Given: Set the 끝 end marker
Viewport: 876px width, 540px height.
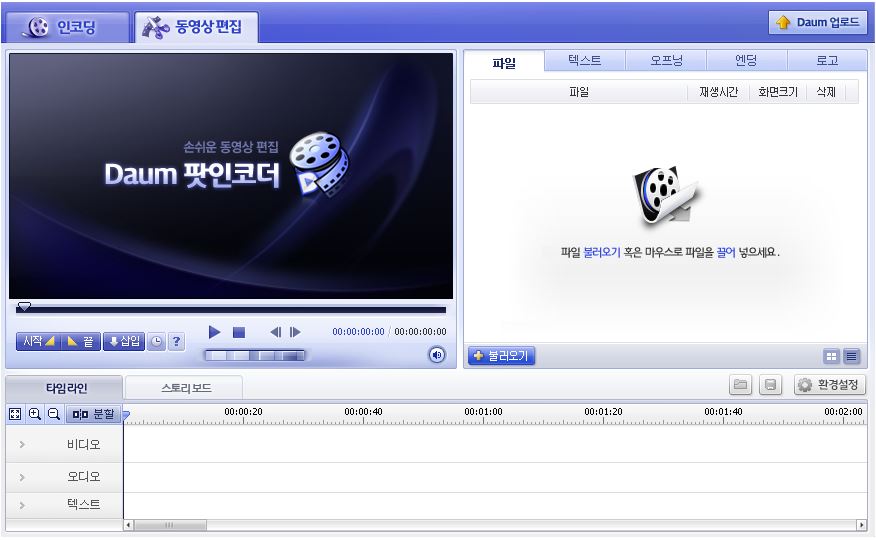Looking at the screenshot, I should [x=81, y=341].
